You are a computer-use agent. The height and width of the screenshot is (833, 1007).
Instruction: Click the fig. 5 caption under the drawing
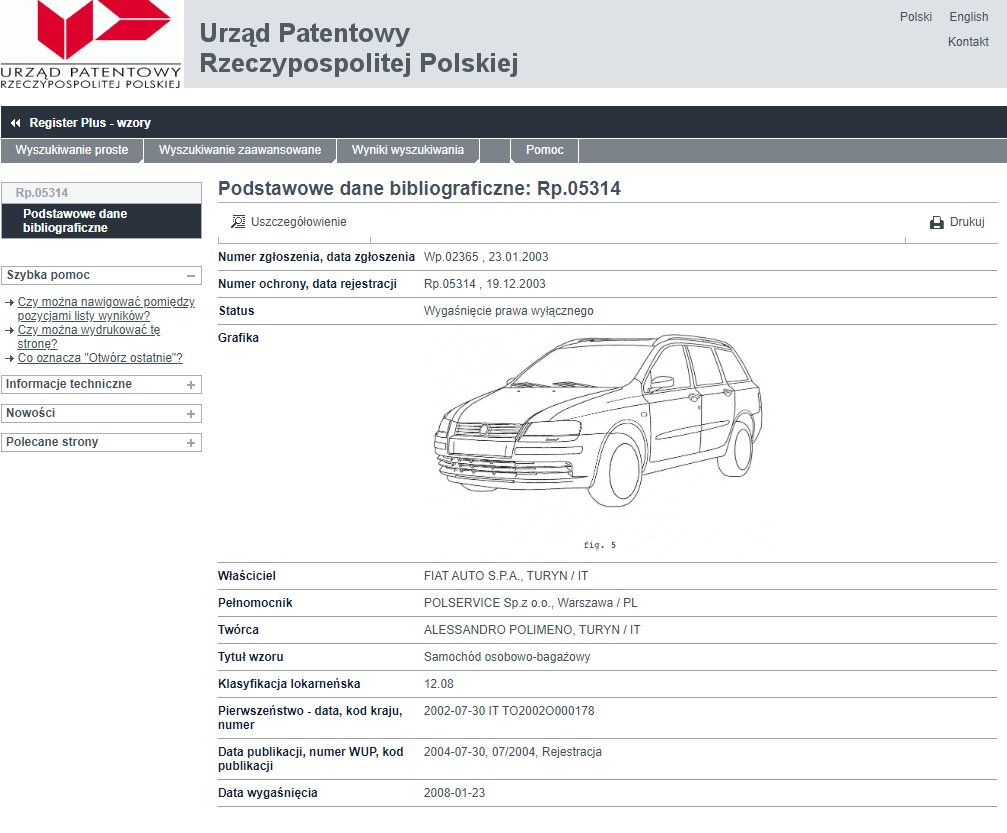click(x=600, y=545)
